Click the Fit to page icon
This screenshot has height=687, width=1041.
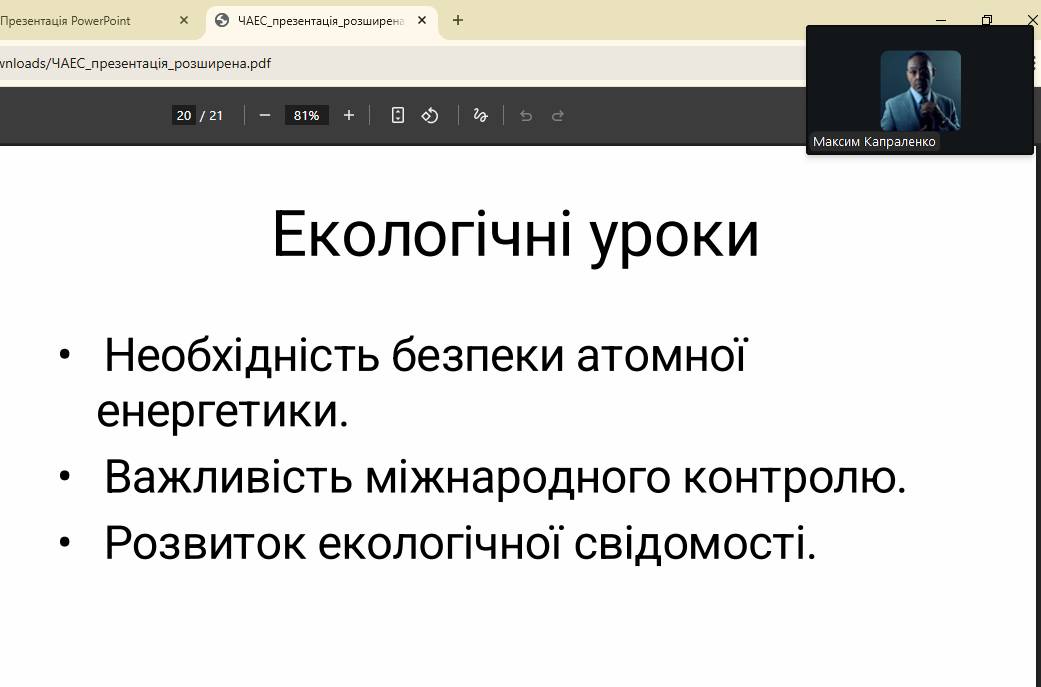(398, 115)
